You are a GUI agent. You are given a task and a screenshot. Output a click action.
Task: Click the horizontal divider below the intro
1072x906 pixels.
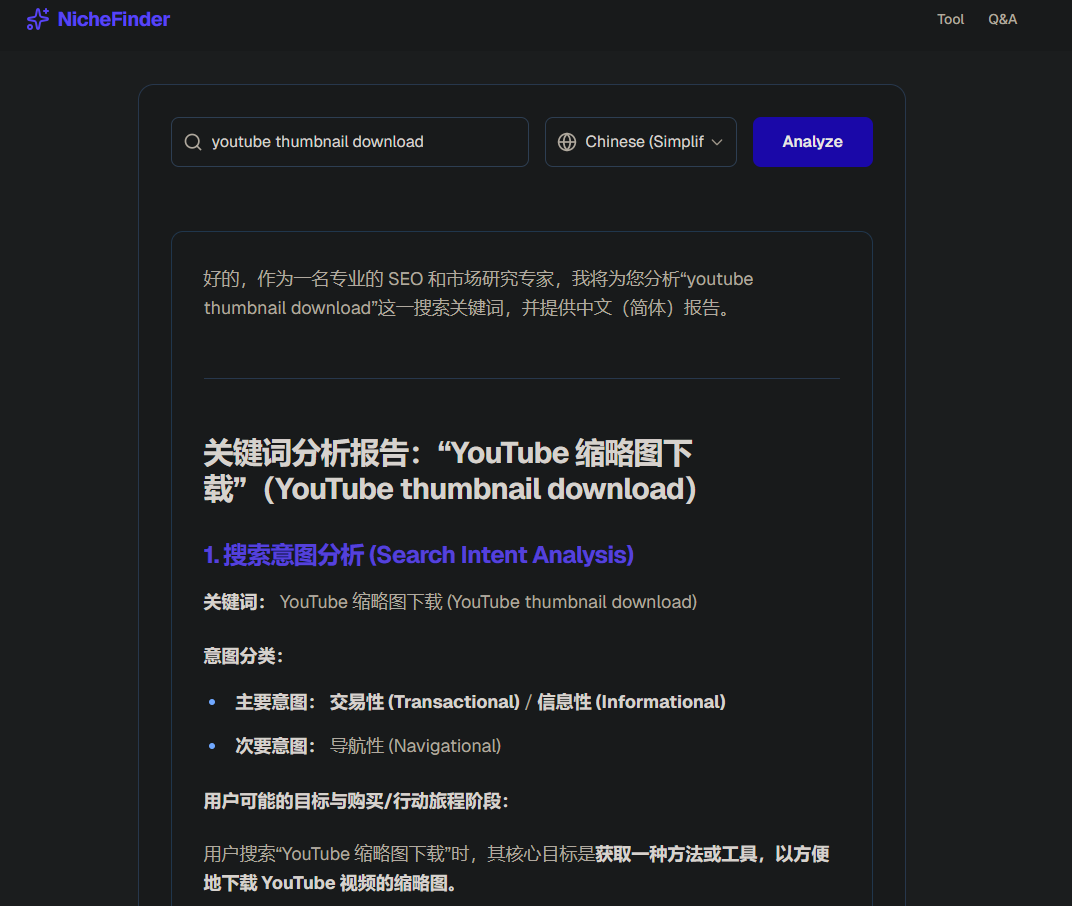pos(521,379)
